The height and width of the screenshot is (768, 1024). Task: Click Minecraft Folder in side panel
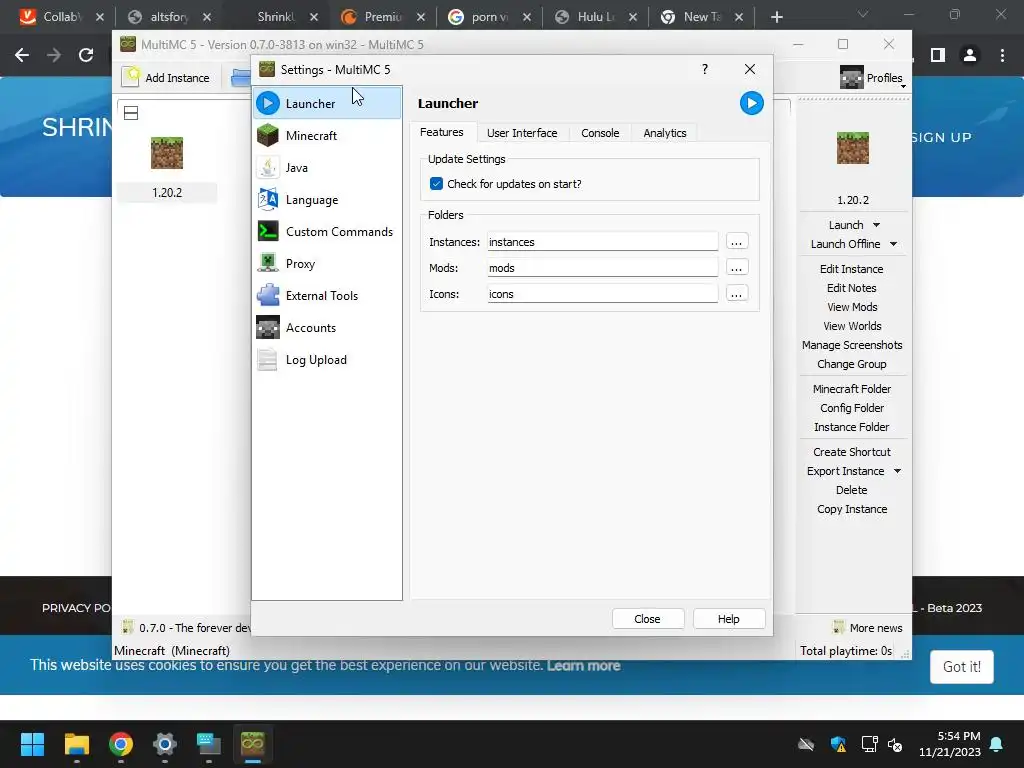tap(852, 389)
